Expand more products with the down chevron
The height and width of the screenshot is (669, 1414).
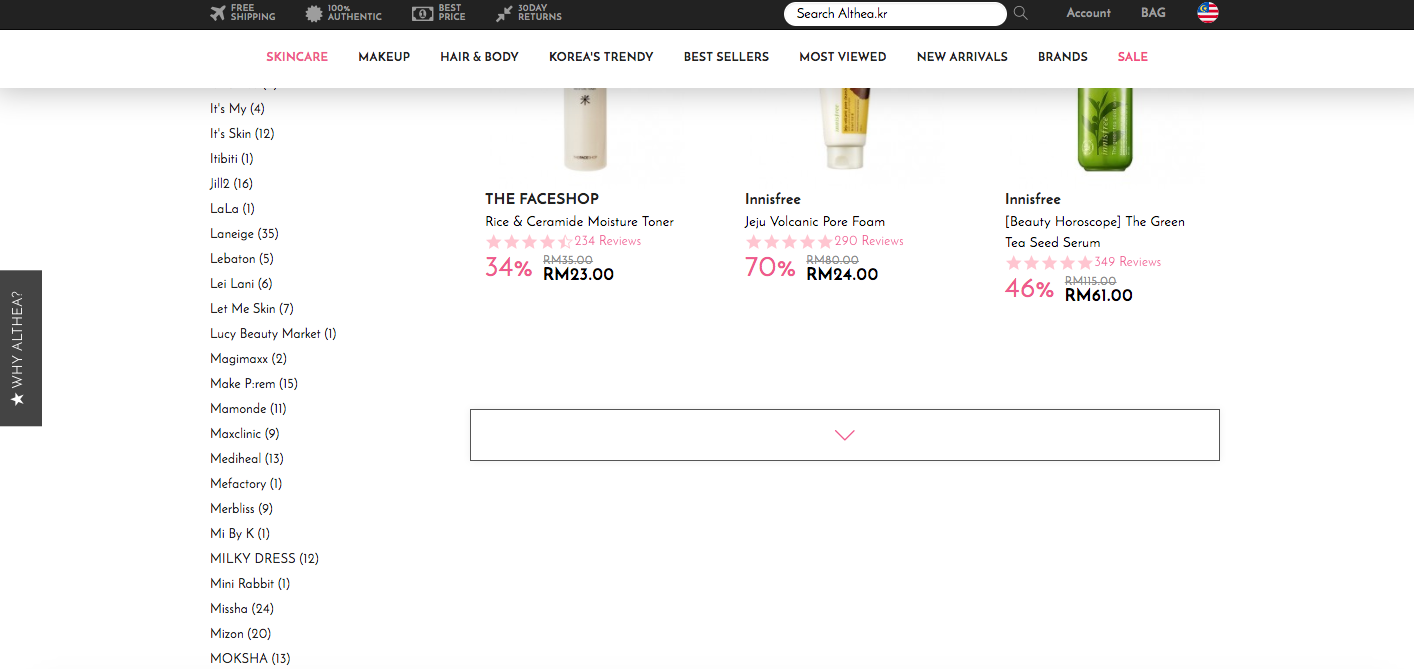point(845,435)
